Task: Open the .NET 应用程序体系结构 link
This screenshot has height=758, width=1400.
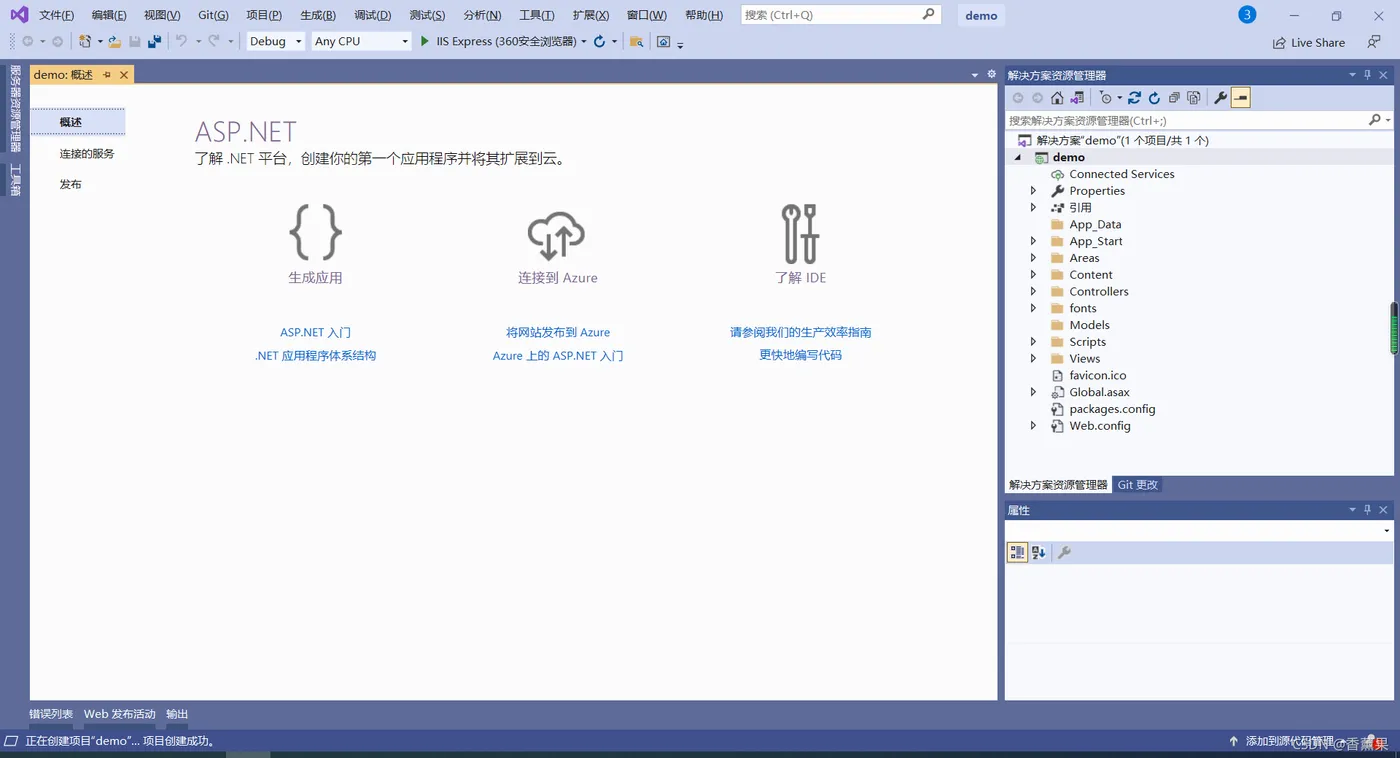Action: pyautogui.click(x=315, y=355)
